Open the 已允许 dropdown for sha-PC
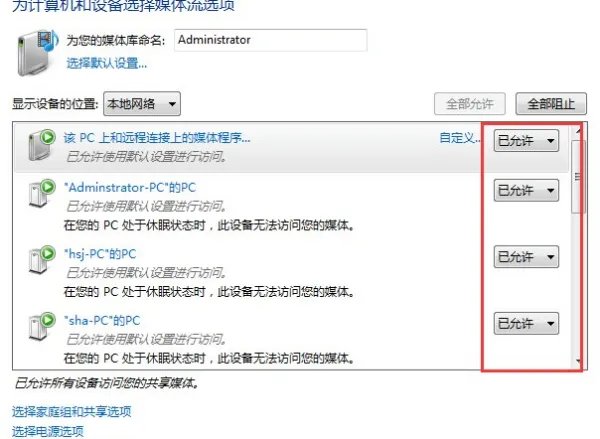Viewport: 600px width, 439px height. [526, 324]
